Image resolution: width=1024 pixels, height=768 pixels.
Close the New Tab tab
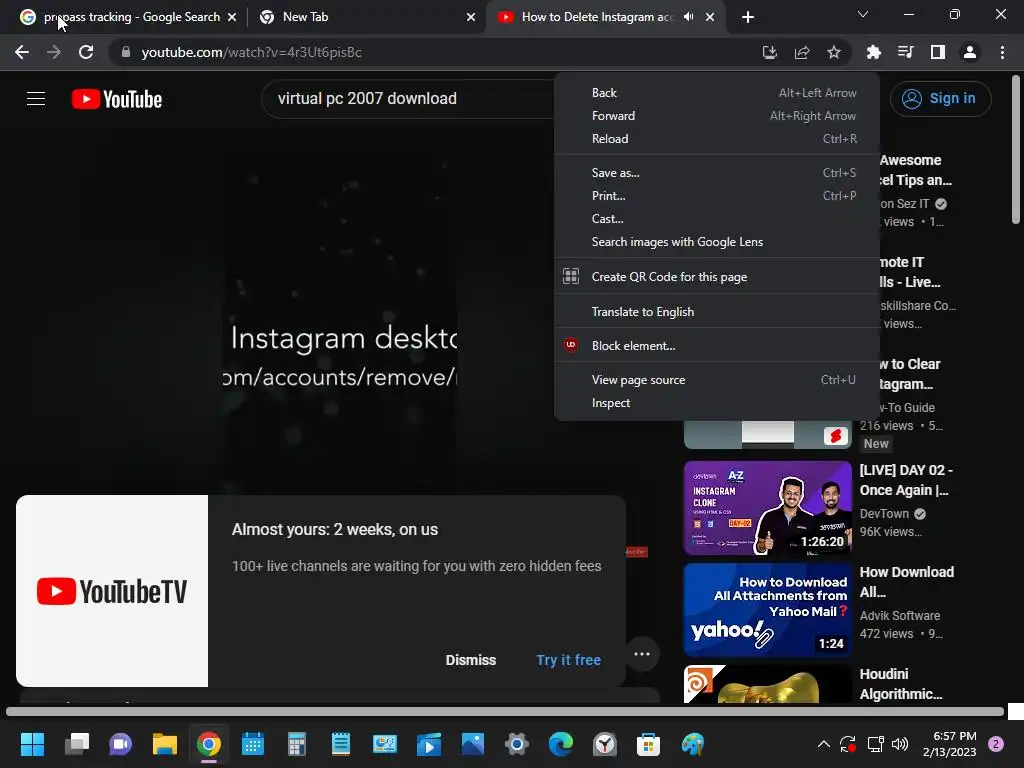(x=471, y=17)
